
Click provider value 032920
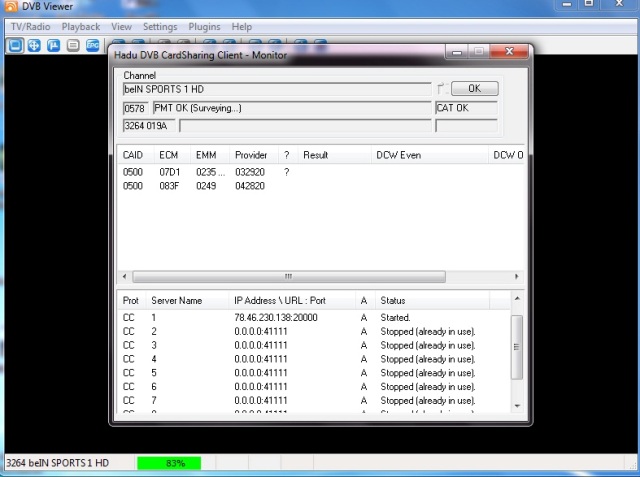click(250, 172)
